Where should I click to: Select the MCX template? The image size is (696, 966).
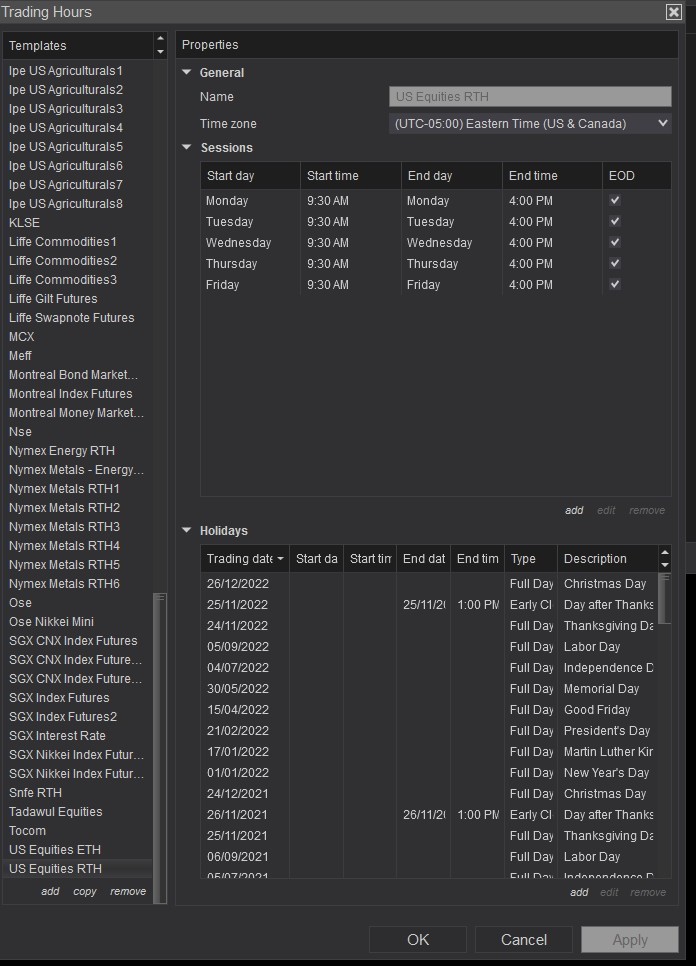tap(78, 336)
